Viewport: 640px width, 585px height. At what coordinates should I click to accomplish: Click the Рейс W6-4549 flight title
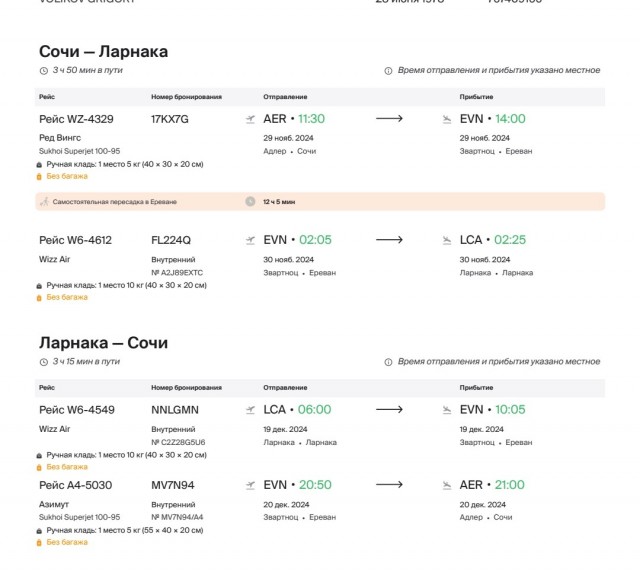[x=77, y=410]
